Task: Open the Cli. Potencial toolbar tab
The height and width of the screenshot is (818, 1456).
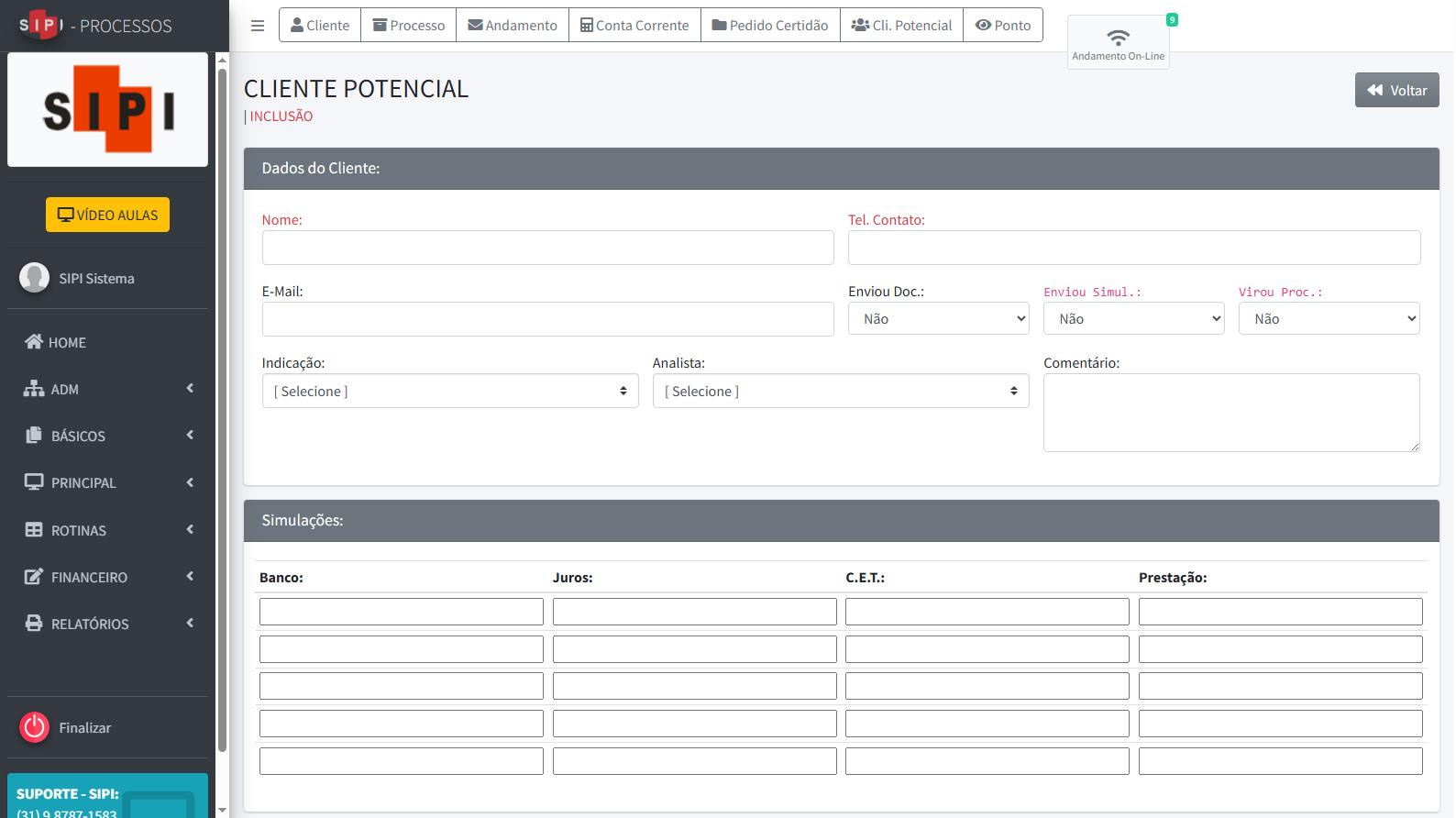Action: 901,26
